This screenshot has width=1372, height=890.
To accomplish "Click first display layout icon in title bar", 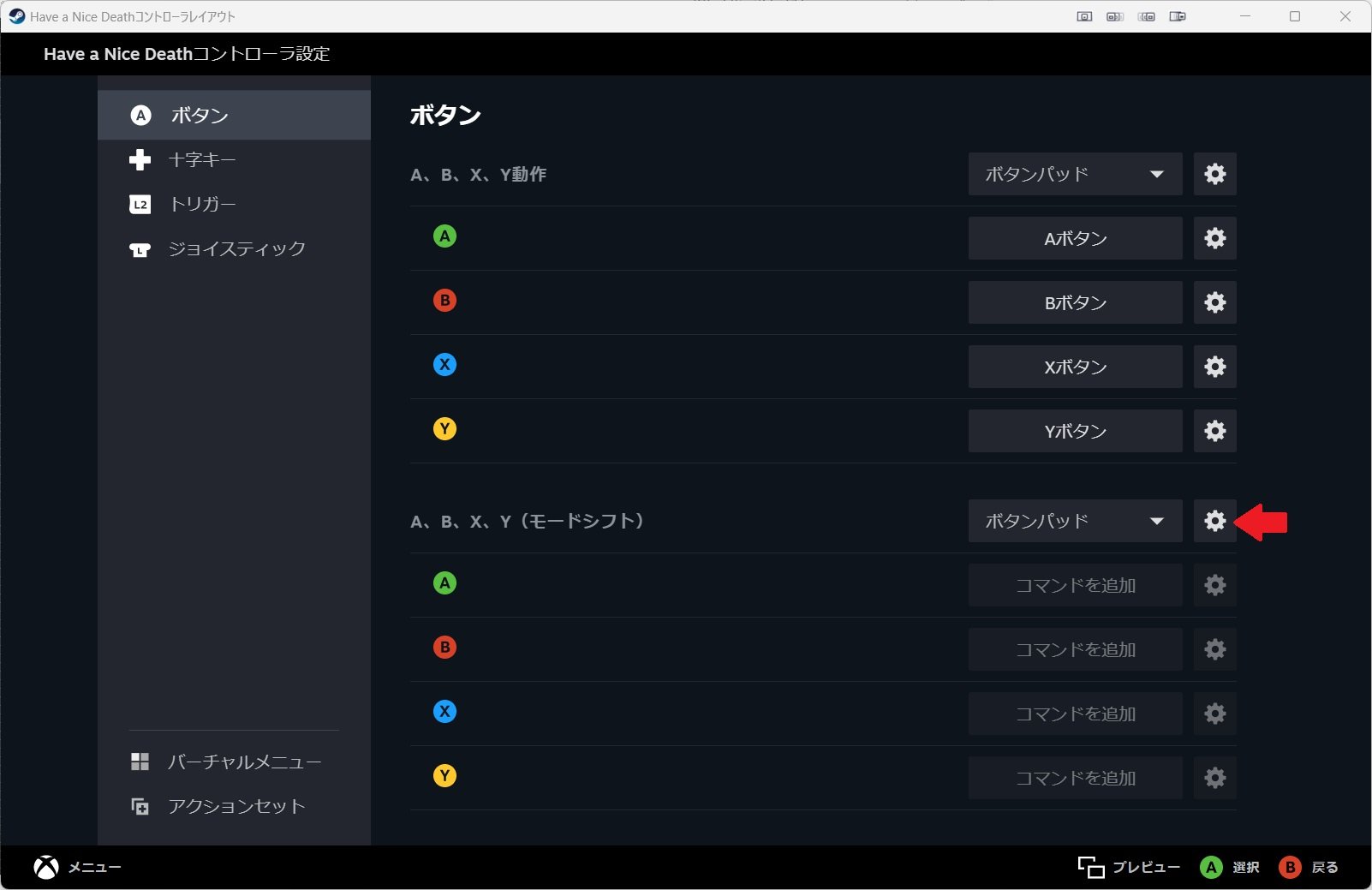I will point(1084,16).
